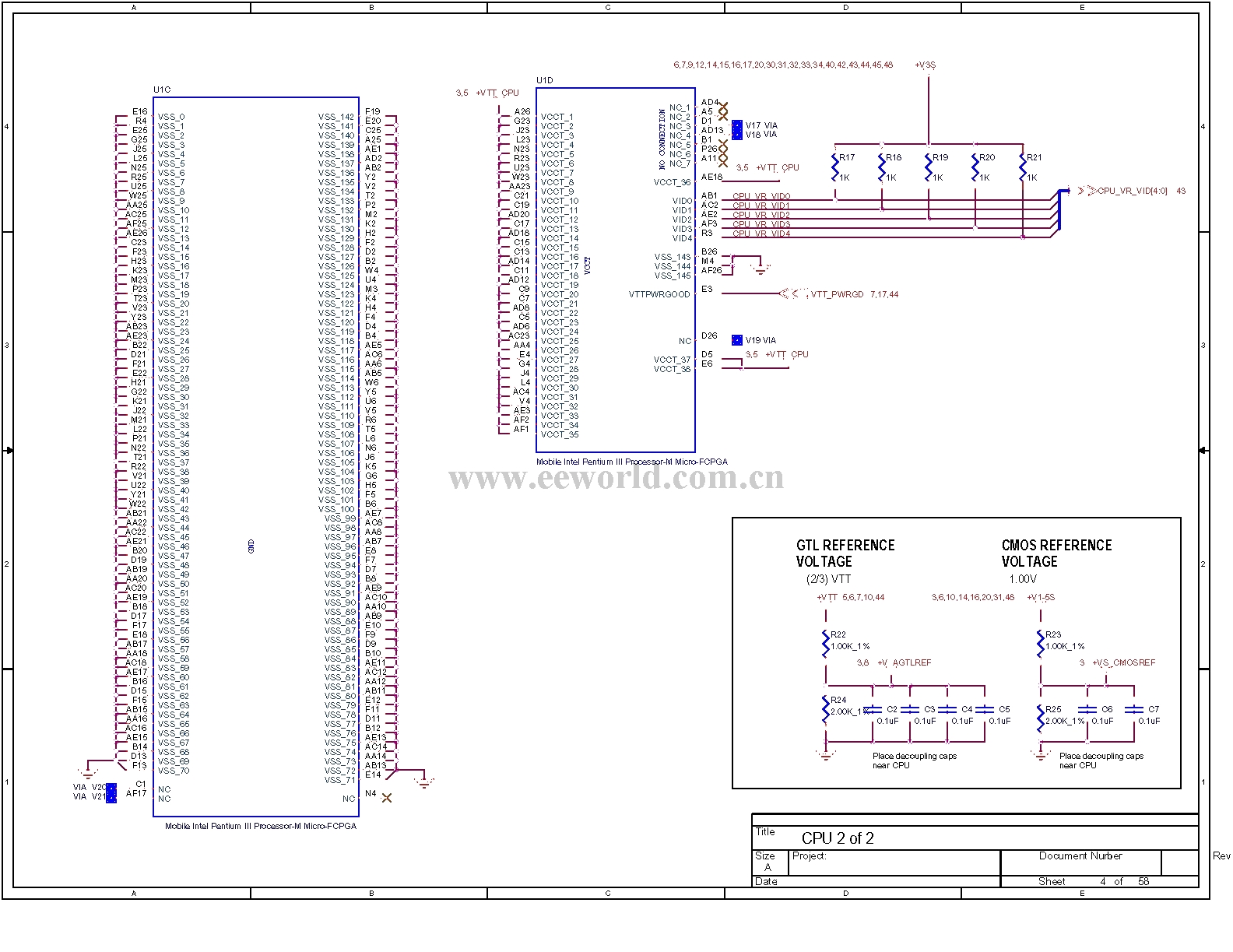
Task: Click the 'CPU 2 of 2' title
Action: [x=838, y=838]
